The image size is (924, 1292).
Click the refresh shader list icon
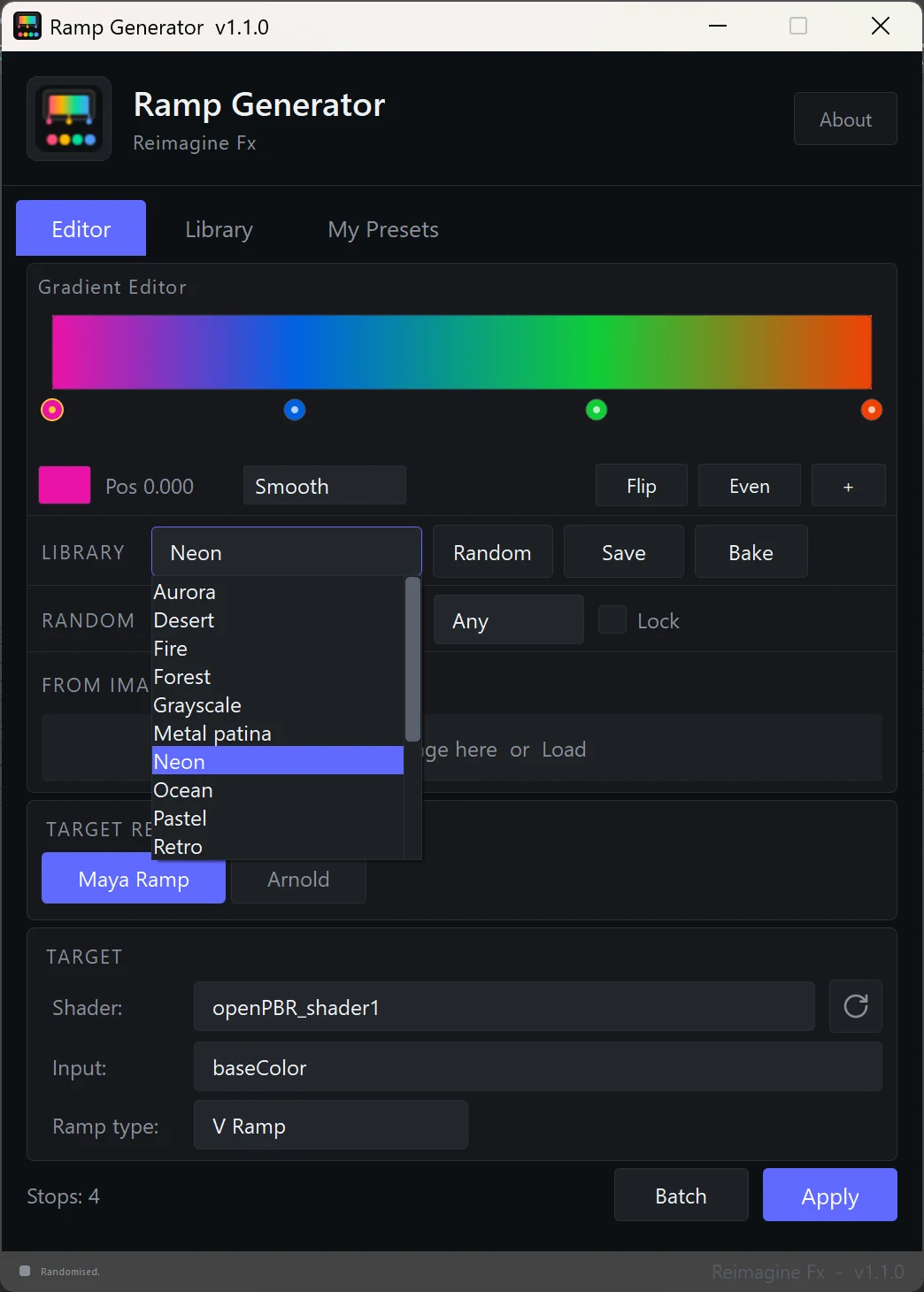point(855,1006)
